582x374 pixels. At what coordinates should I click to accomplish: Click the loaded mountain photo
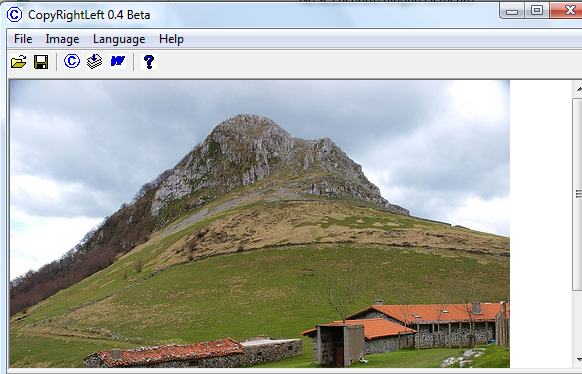coord(259,224)
